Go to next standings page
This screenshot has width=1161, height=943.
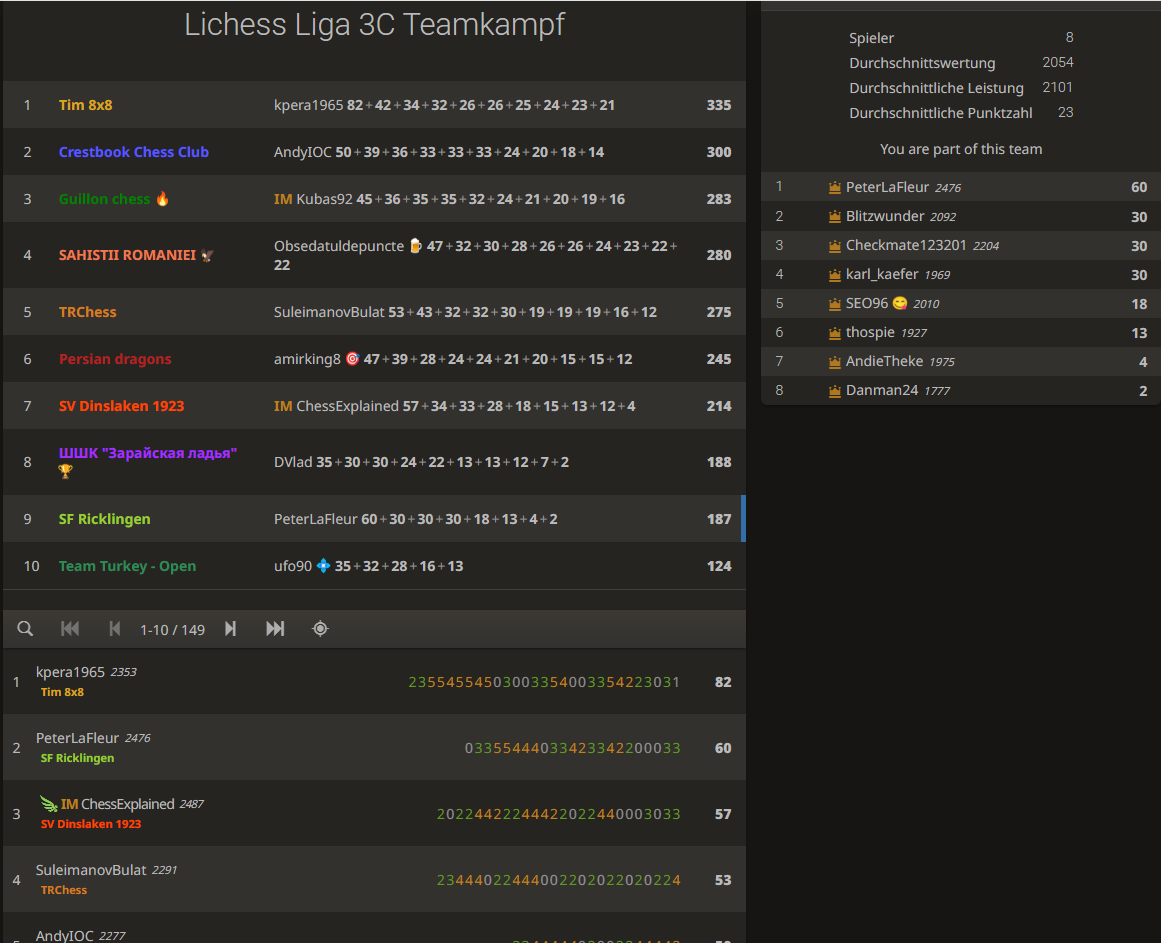(231, 629)
